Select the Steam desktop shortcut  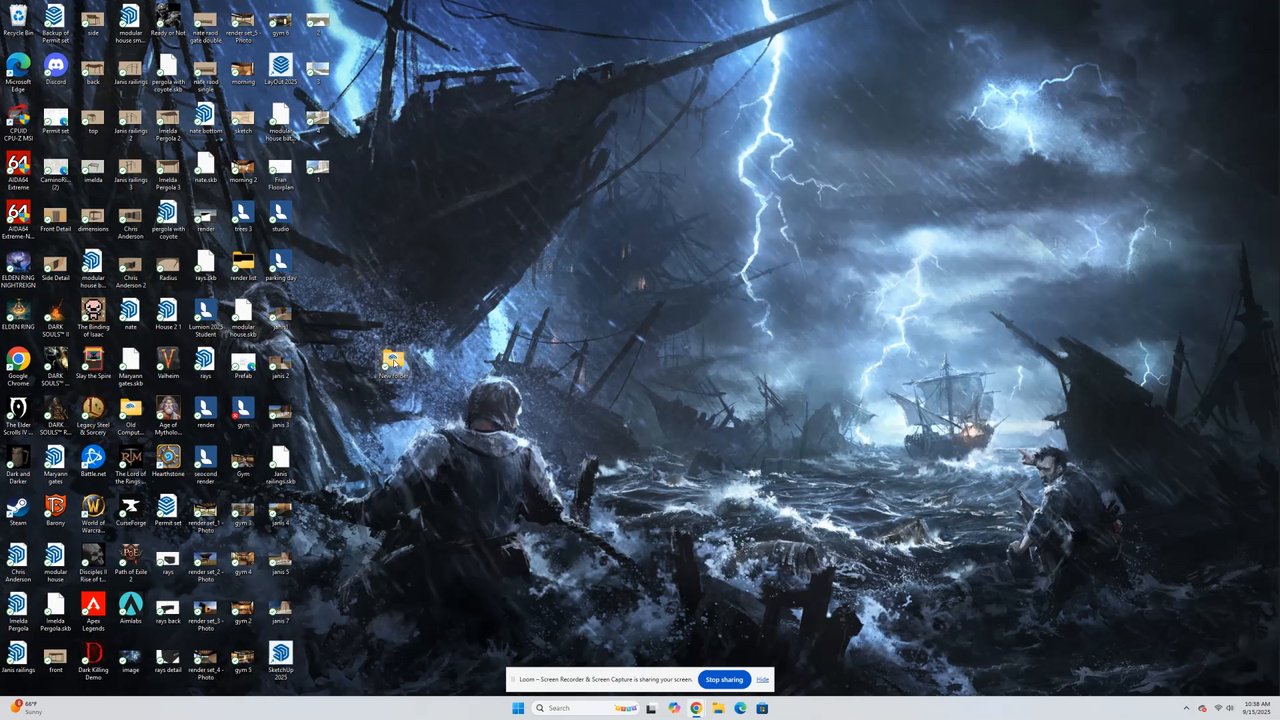pos(18,511)
